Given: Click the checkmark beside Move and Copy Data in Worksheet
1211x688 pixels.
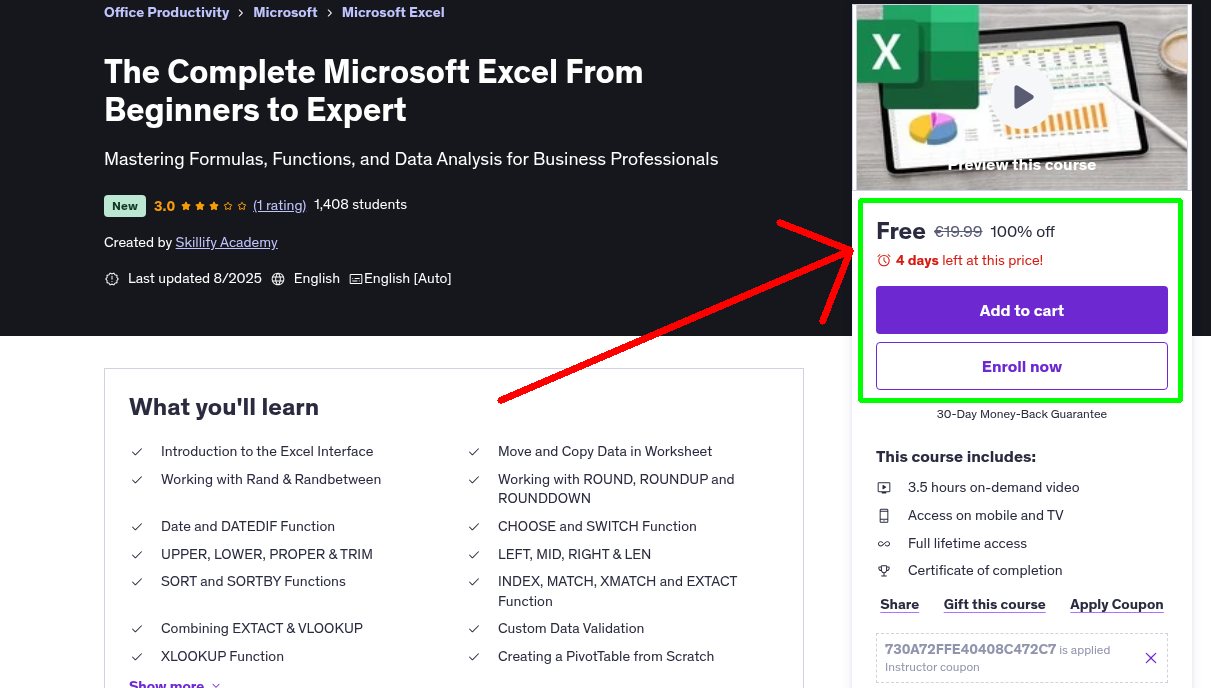Looking at the screenshot, I should 474,452.
